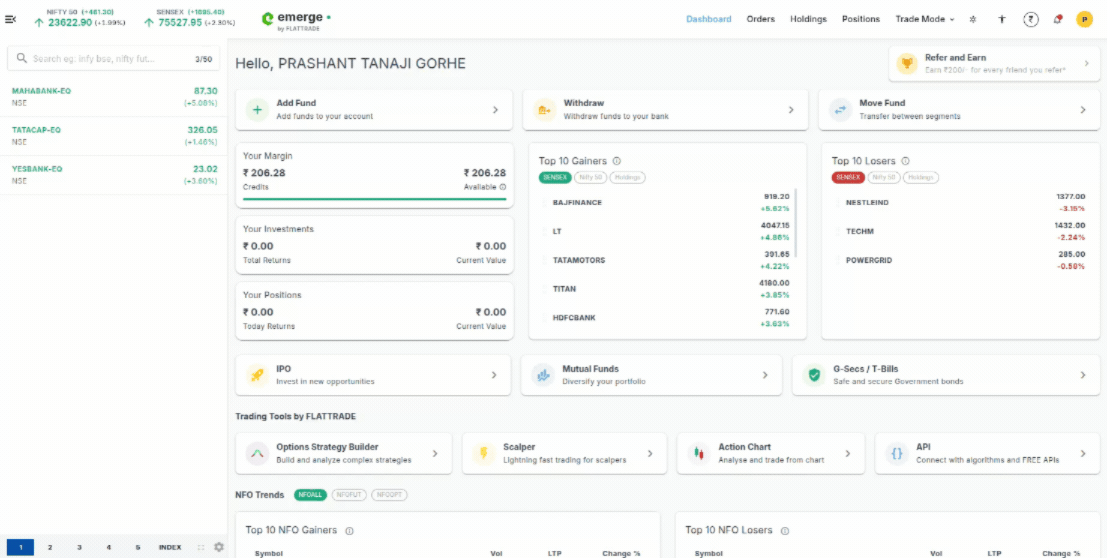The image size is (1107, 558).
Task: Focus the stock search field
Action: pyautogui.click(x=114, y=59)
